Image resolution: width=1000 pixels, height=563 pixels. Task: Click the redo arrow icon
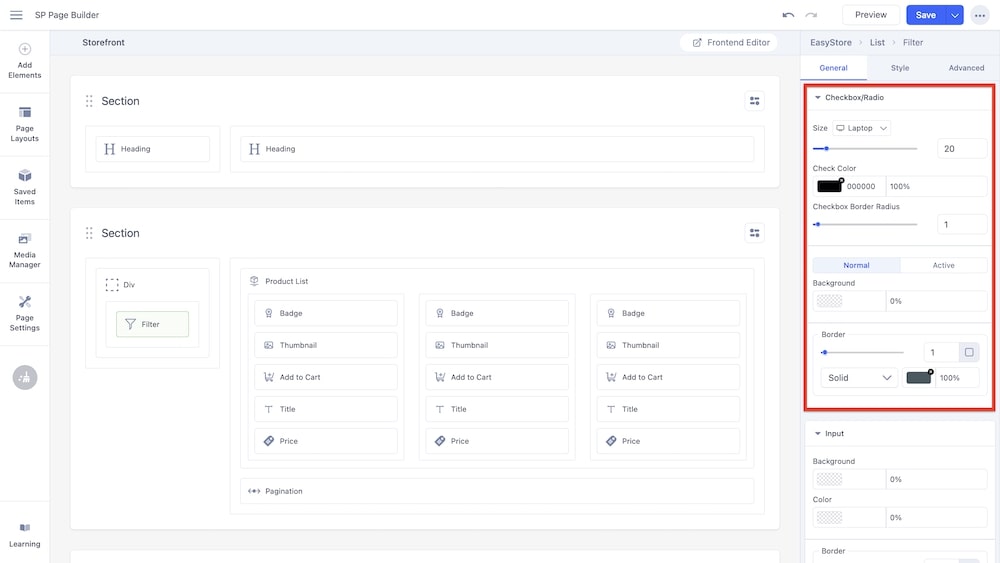point(811,15)
